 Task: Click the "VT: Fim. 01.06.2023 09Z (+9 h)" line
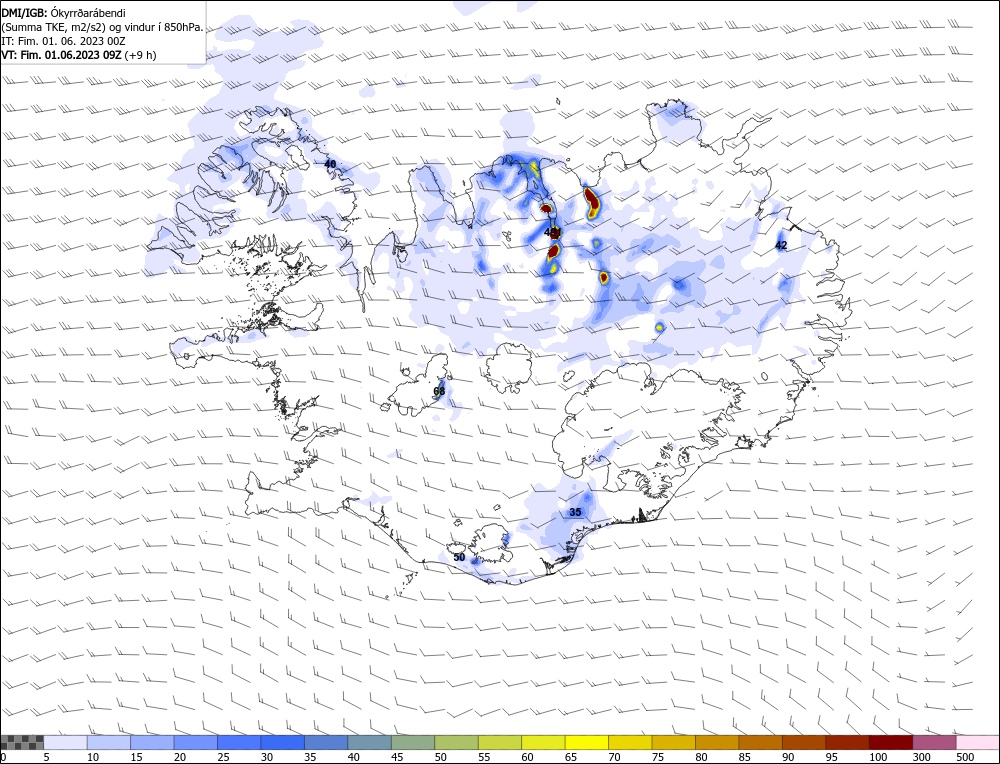click(x=78, y=55)
